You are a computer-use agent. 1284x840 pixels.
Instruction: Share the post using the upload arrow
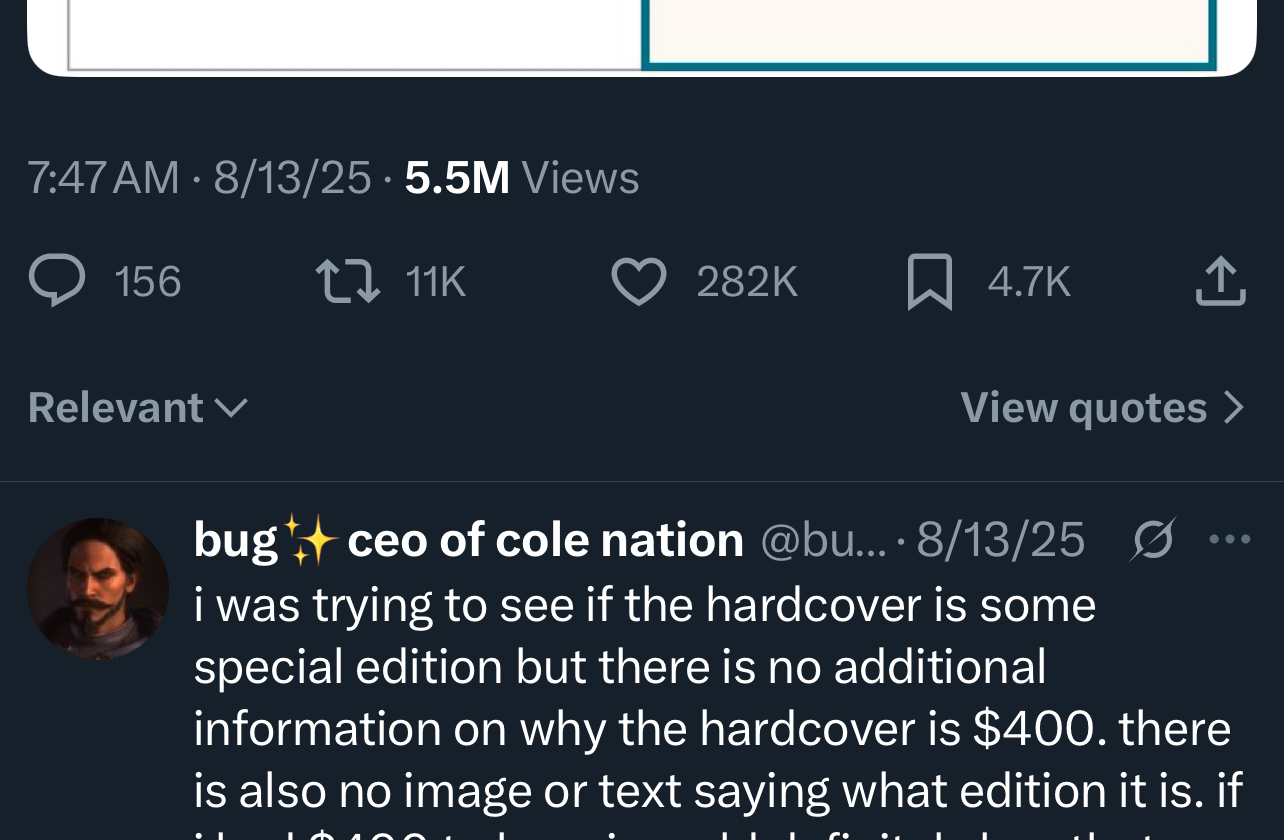[x=1222, y=282]
